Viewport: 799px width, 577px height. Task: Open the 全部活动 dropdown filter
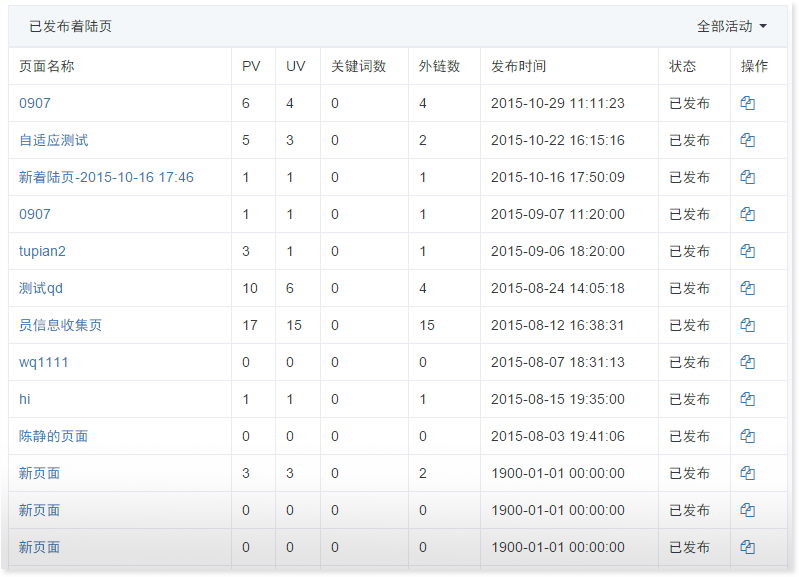(732, 27)
